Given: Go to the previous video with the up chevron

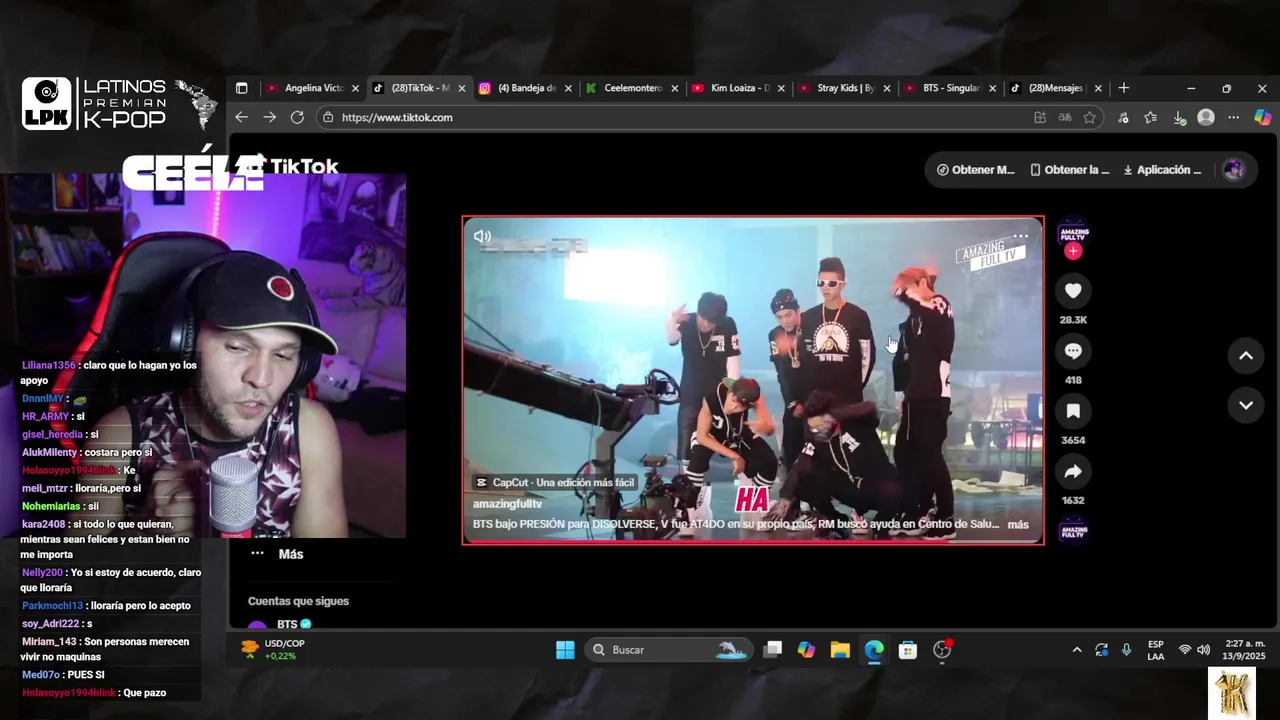Looking at the screenshot, I should (1246, 356).
